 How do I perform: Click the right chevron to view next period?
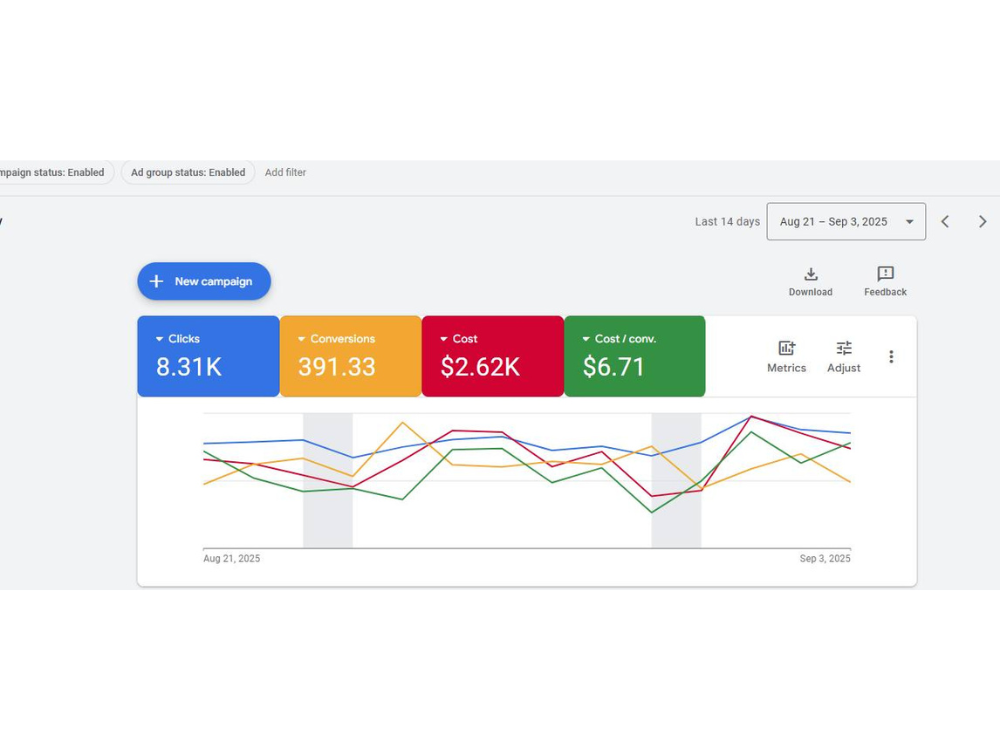click(x=983, y=221)
